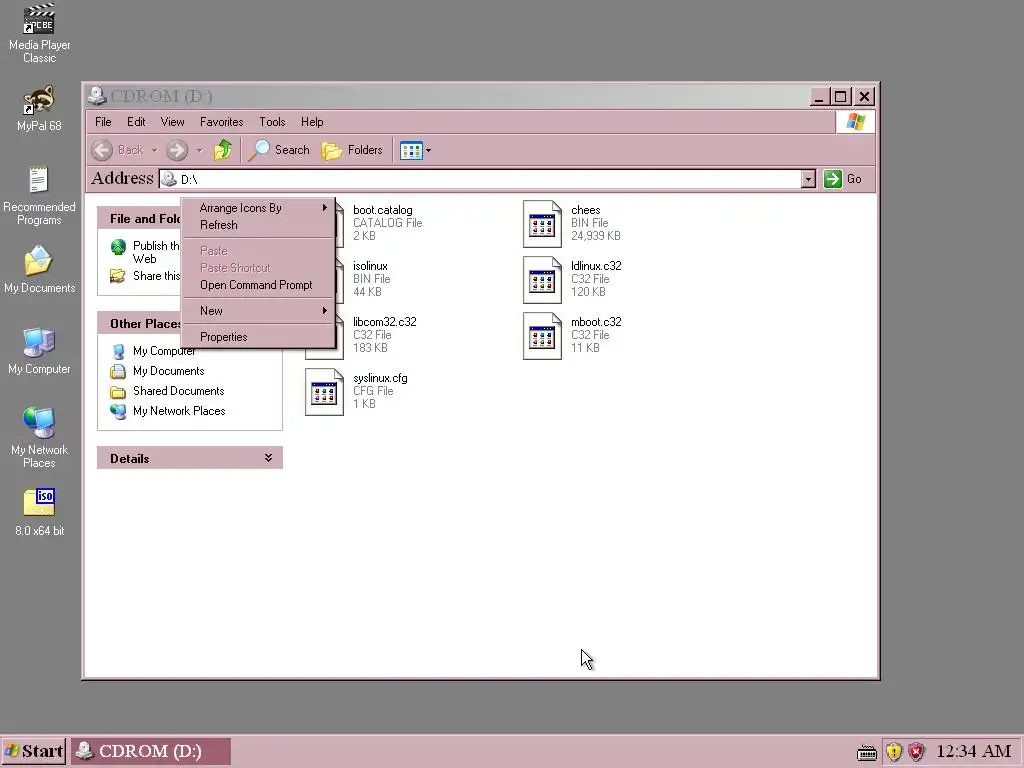Image resolution: width=1024 pixels, height=768 pixels.
Task: Click My Documents icon in Other Places
Action: point(118,372)
